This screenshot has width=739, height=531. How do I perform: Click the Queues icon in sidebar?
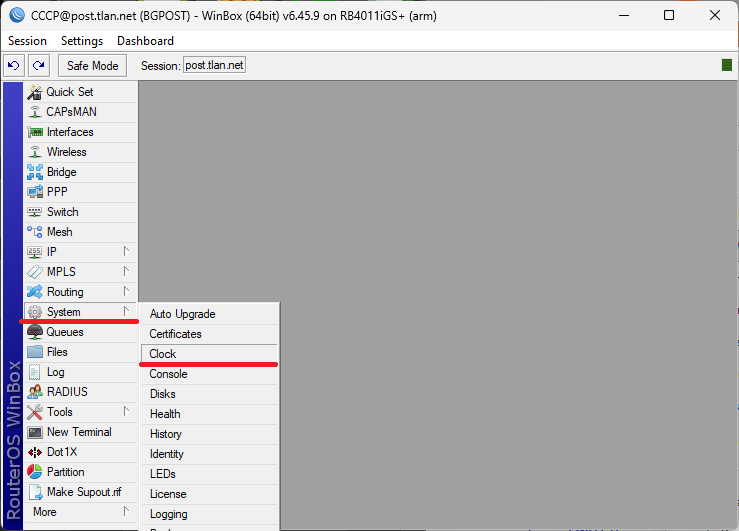pyautogui.click(x=35, y=332)
